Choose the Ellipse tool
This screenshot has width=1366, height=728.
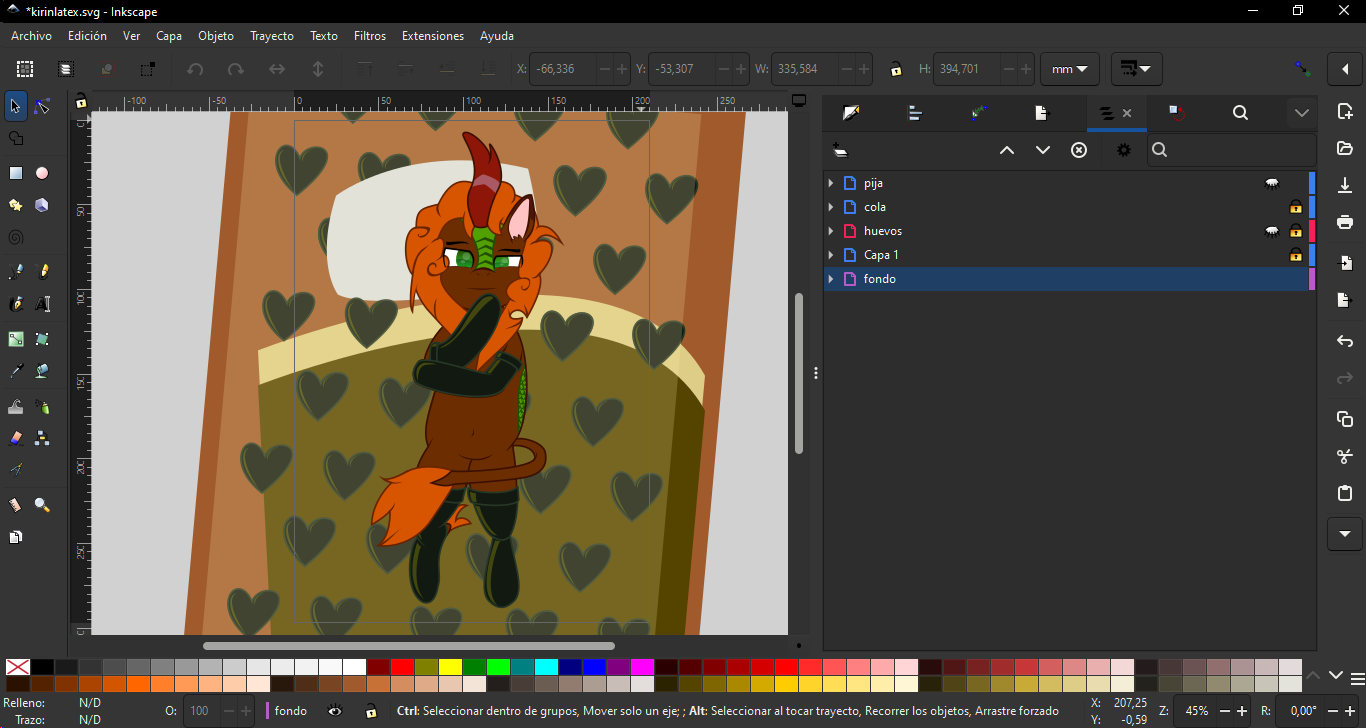coord(42,173)
